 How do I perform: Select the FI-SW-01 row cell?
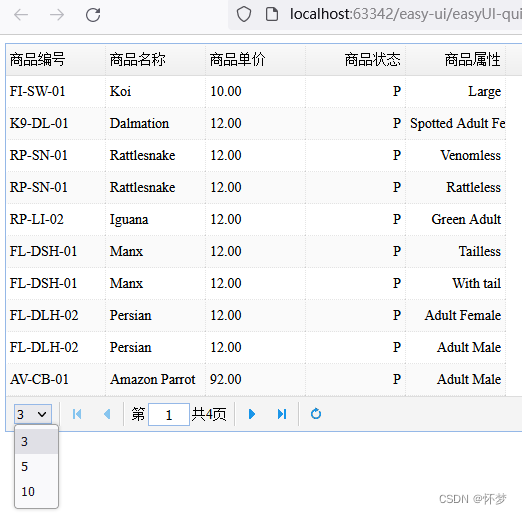point(55,91)
